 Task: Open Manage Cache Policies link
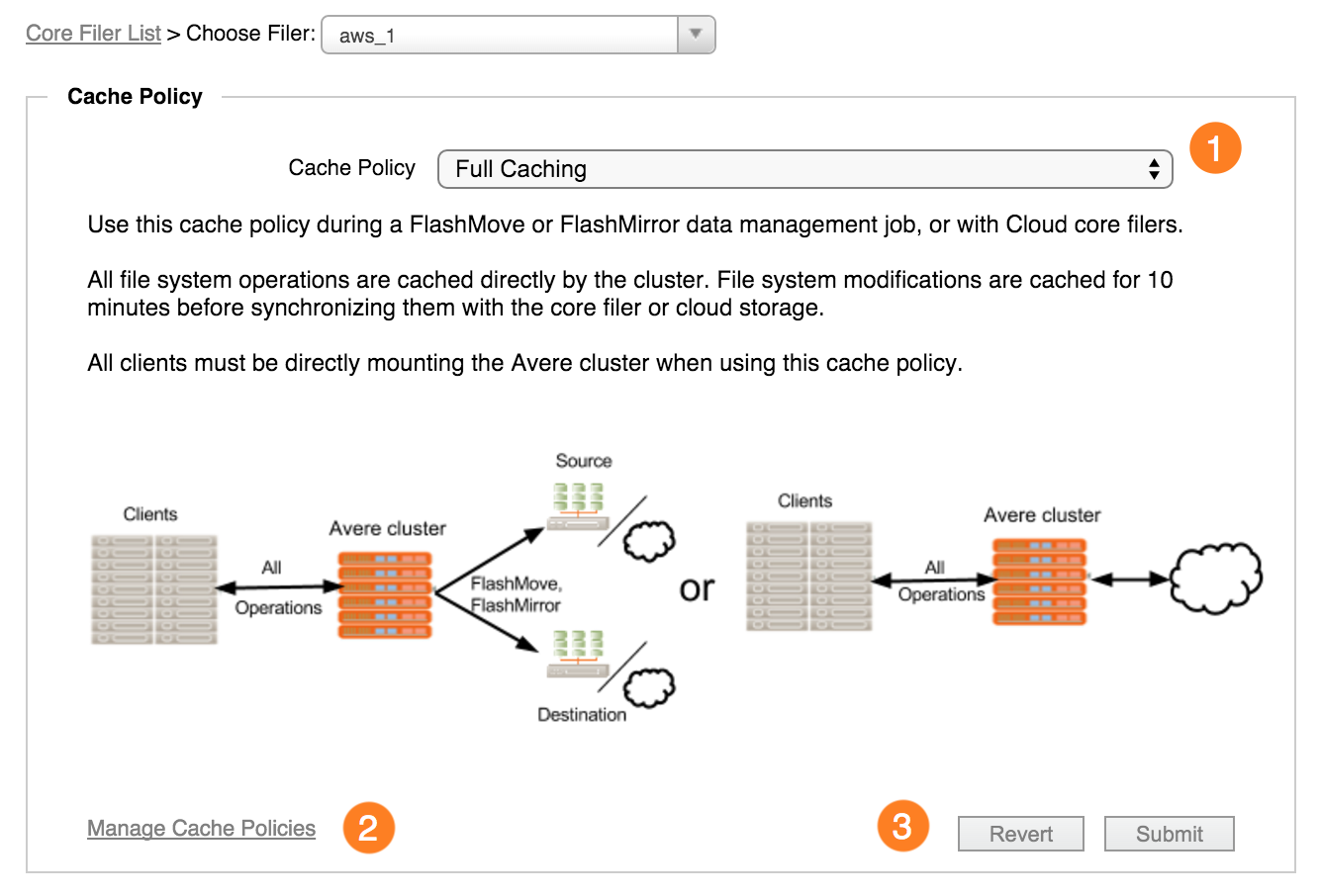201,828
